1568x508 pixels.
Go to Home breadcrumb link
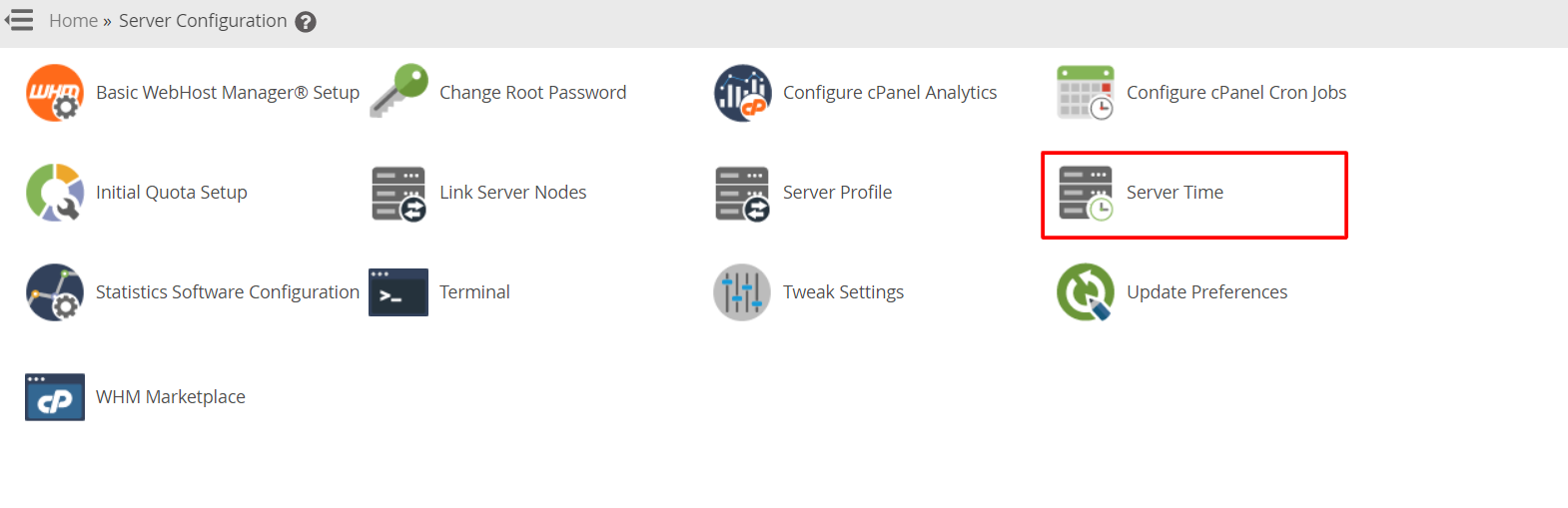pyautogui.click(x=73, y=21)
